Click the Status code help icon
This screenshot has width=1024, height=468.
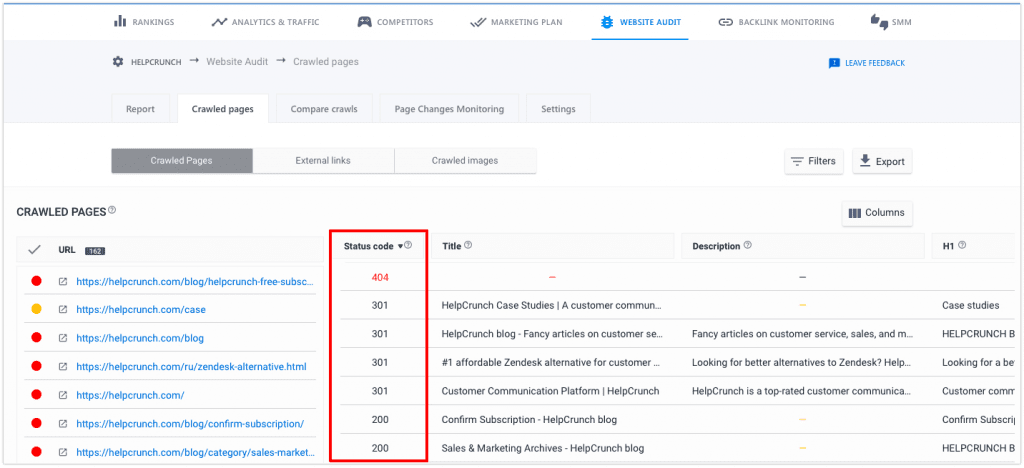click(x=408, y=245)
